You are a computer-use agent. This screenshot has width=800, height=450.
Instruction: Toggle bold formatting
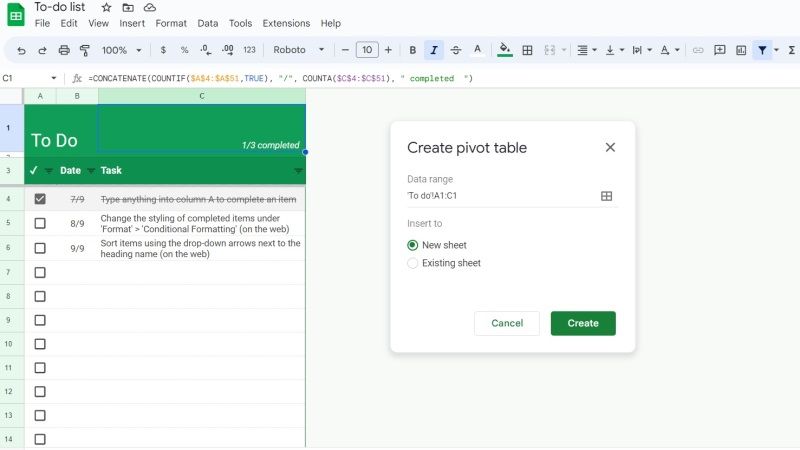(x=413, y=50)
